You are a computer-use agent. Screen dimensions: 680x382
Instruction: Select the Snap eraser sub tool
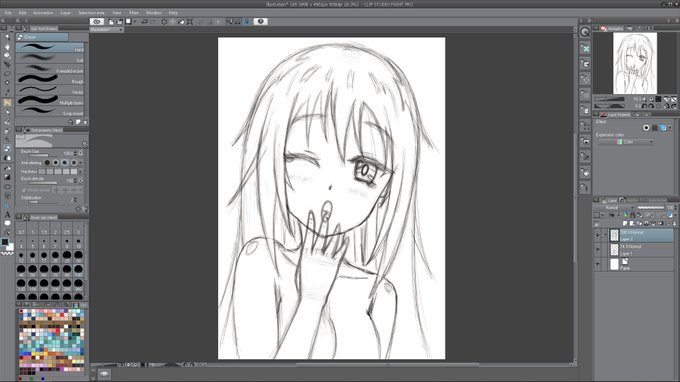click(50, 111)
